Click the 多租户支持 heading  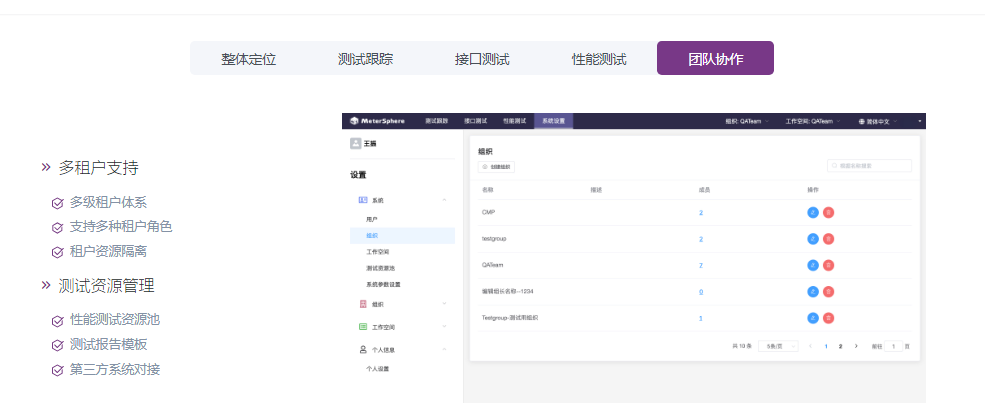coord(99,168)
